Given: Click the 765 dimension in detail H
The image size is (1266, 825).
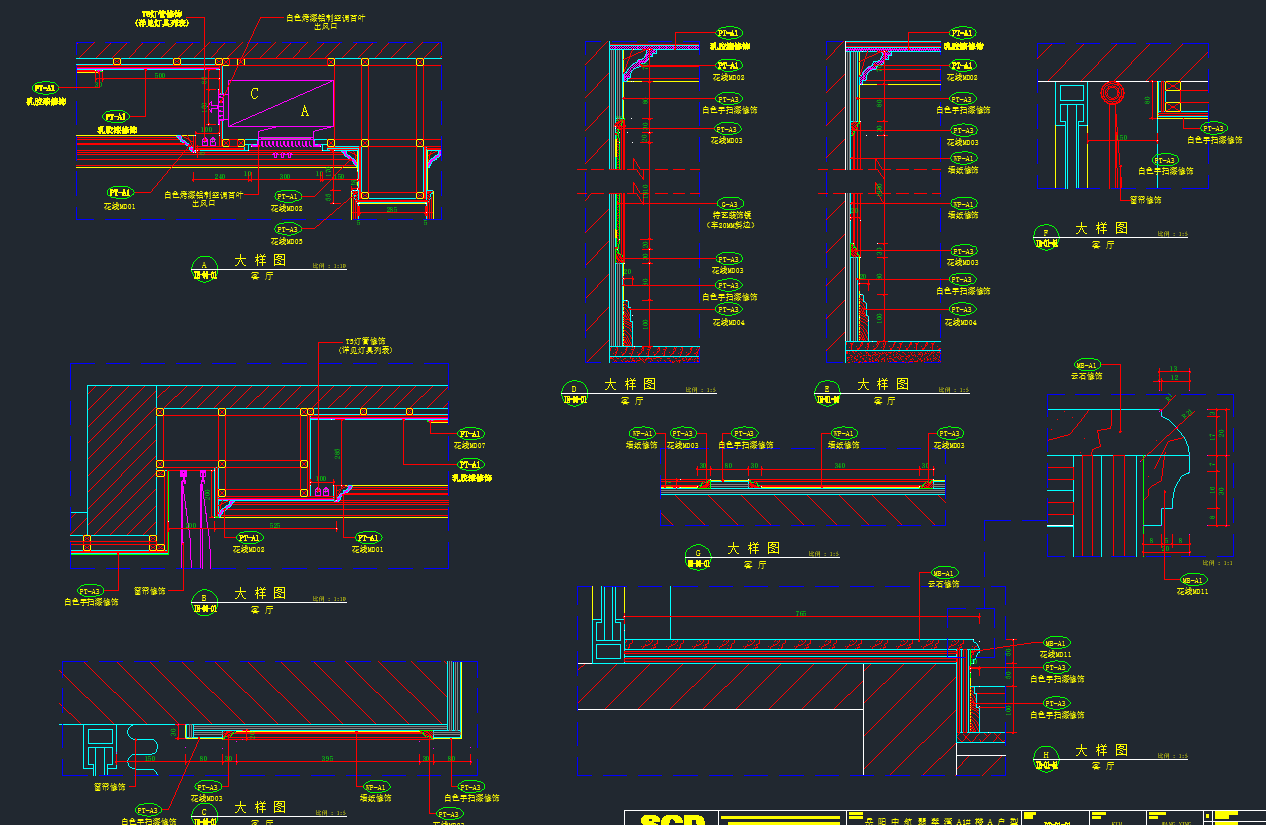Looking at the screenshot, I should (x=800, y=613).
